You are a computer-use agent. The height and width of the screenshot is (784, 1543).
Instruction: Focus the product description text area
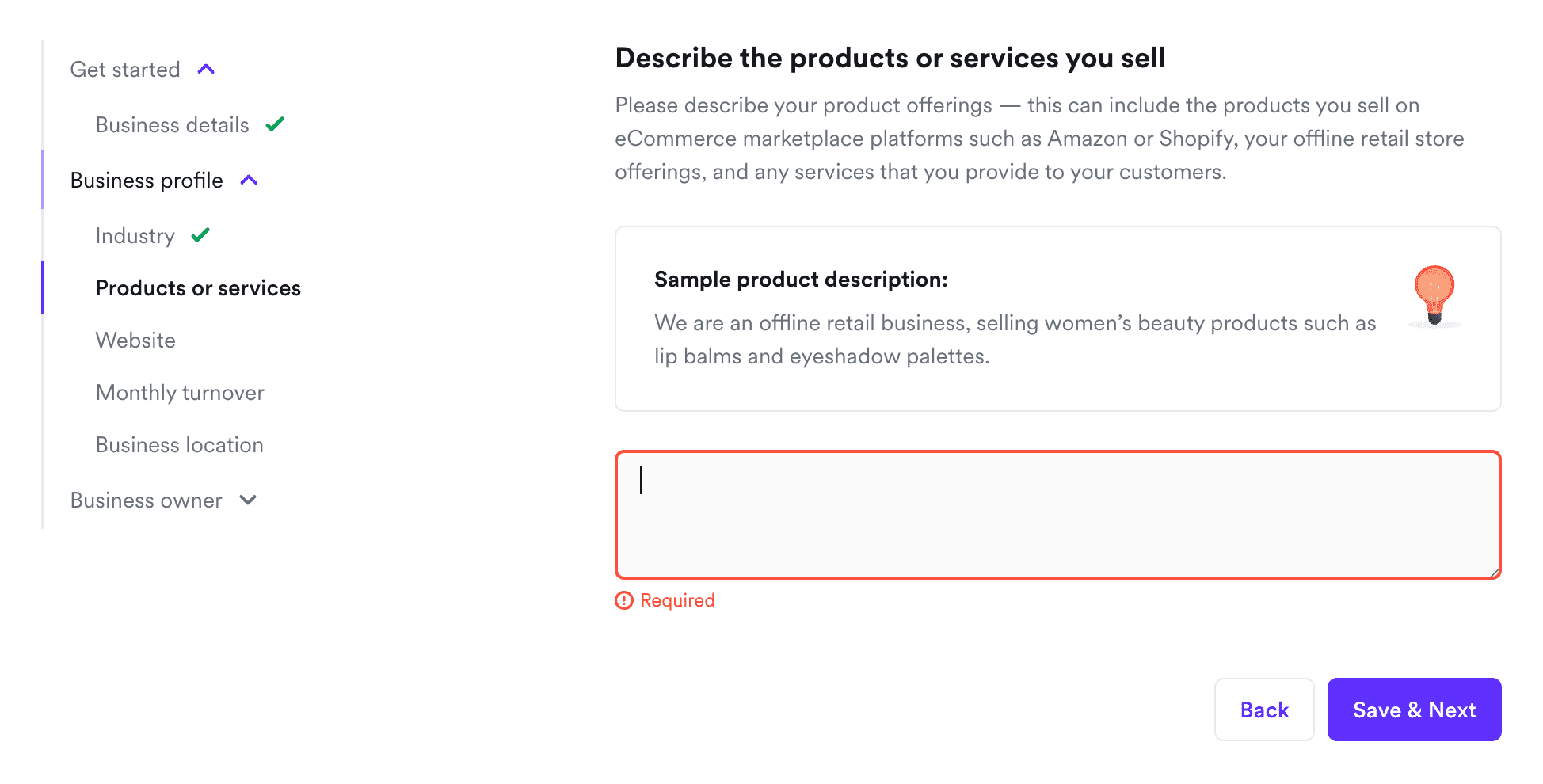tap(1057, 515)
